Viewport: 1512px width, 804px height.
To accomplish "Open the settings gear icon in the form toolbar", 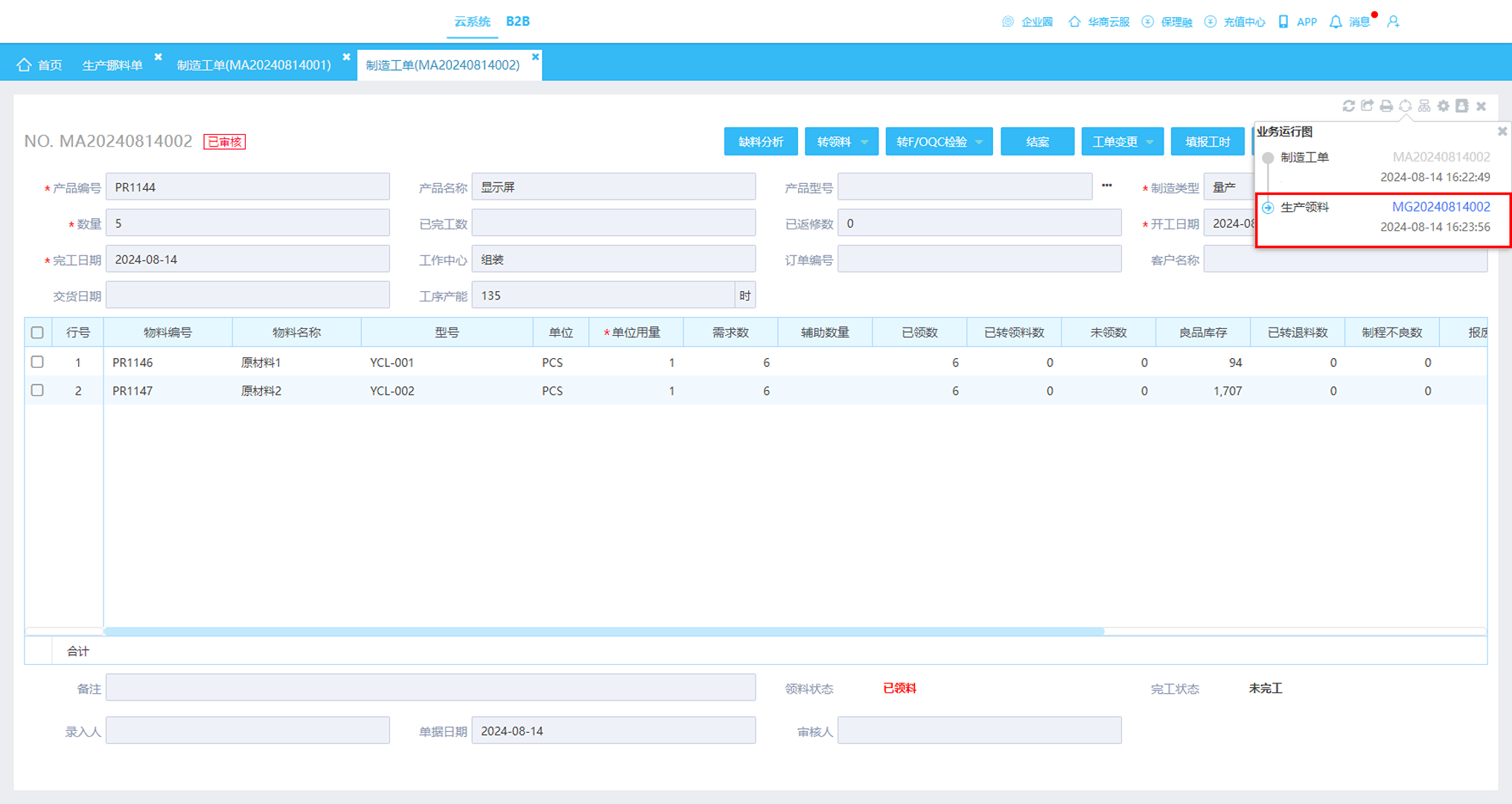I will (1444, 106).
